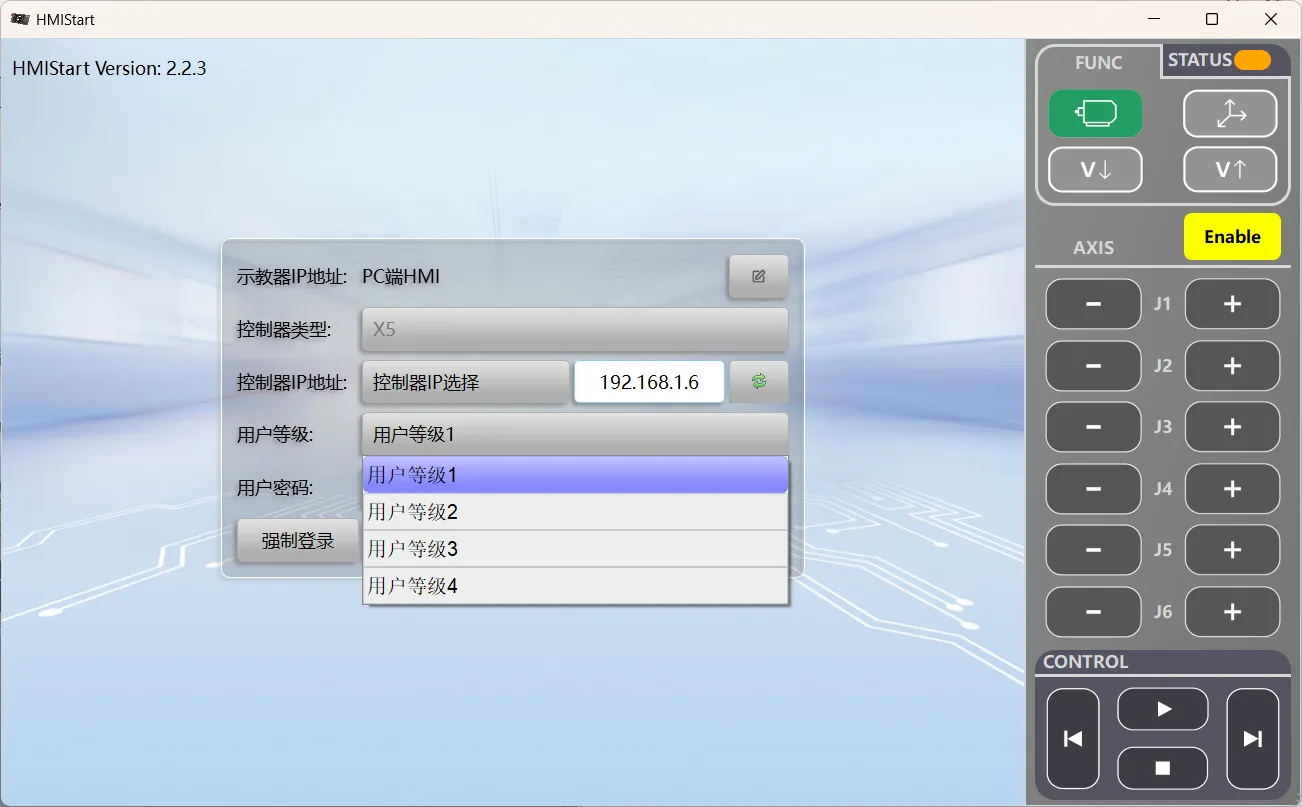Toggle the yellow Enable button

click(1232, 237)
